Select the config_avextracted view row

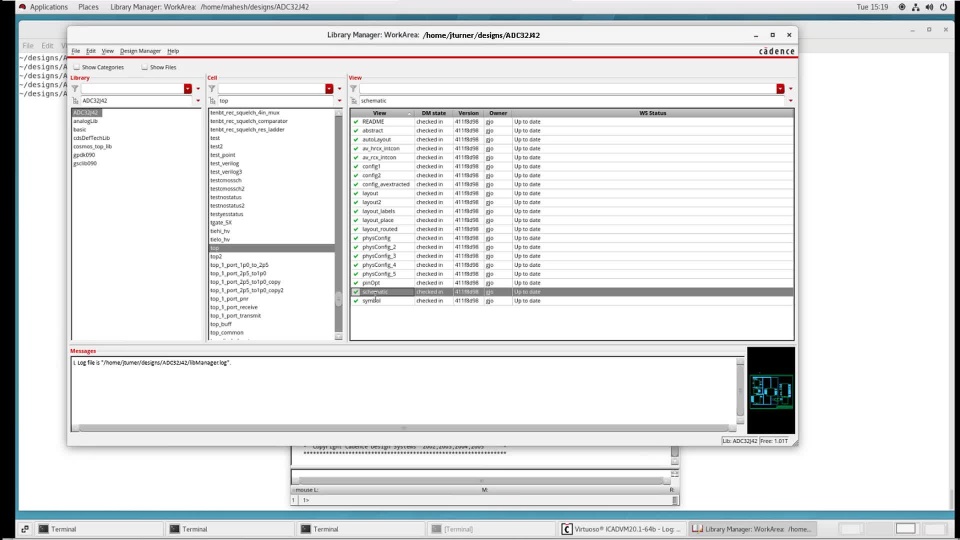572,184
